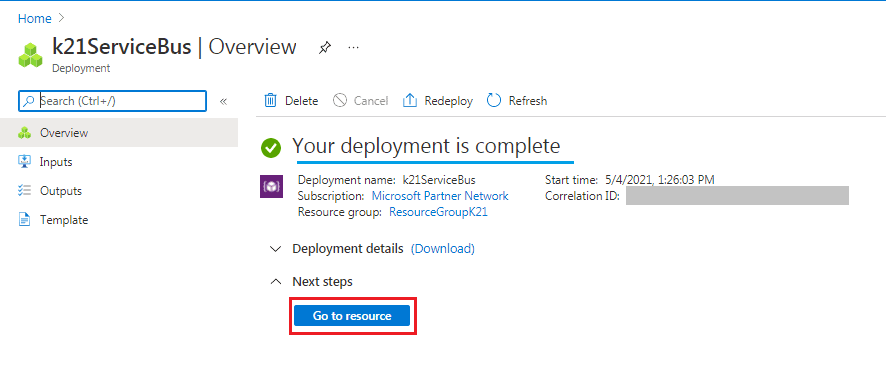Click the 'Next steps' label

(322, 281)
